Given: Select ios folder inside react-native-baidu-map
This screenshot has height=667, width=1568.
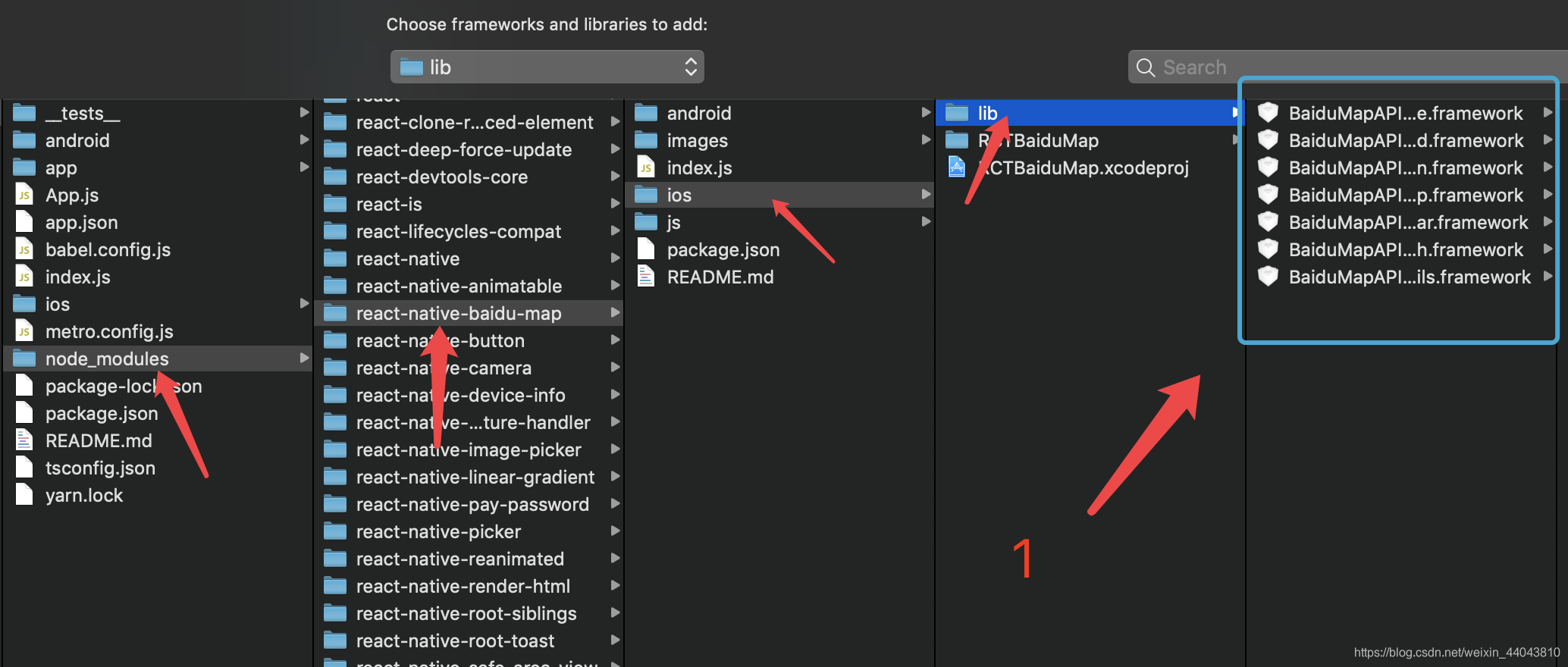Looking at the screenshot, I should coord(779,195).
